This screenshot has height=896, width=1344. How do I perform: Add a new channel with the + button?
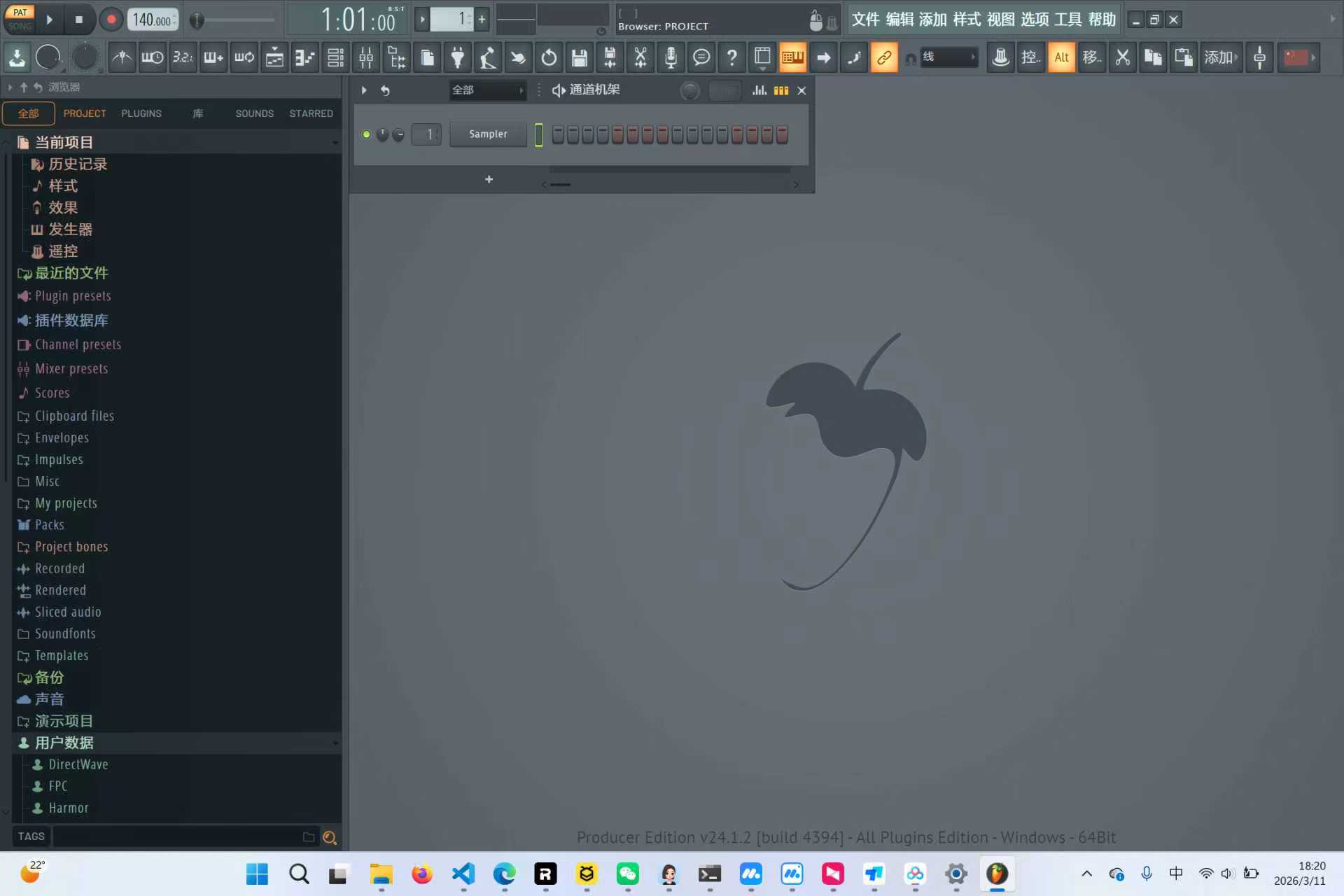pos(489,179)
